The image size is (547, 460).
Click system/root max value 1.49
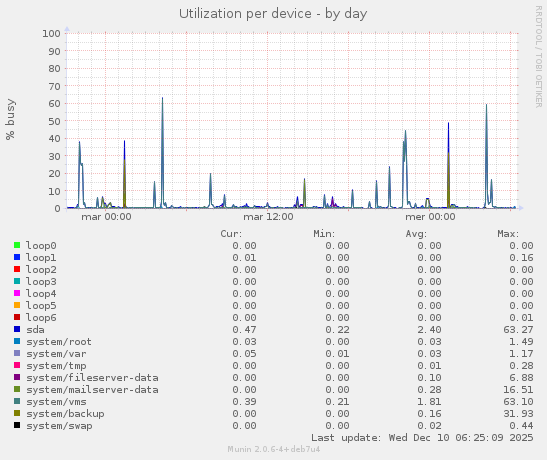tap(521, 342)
